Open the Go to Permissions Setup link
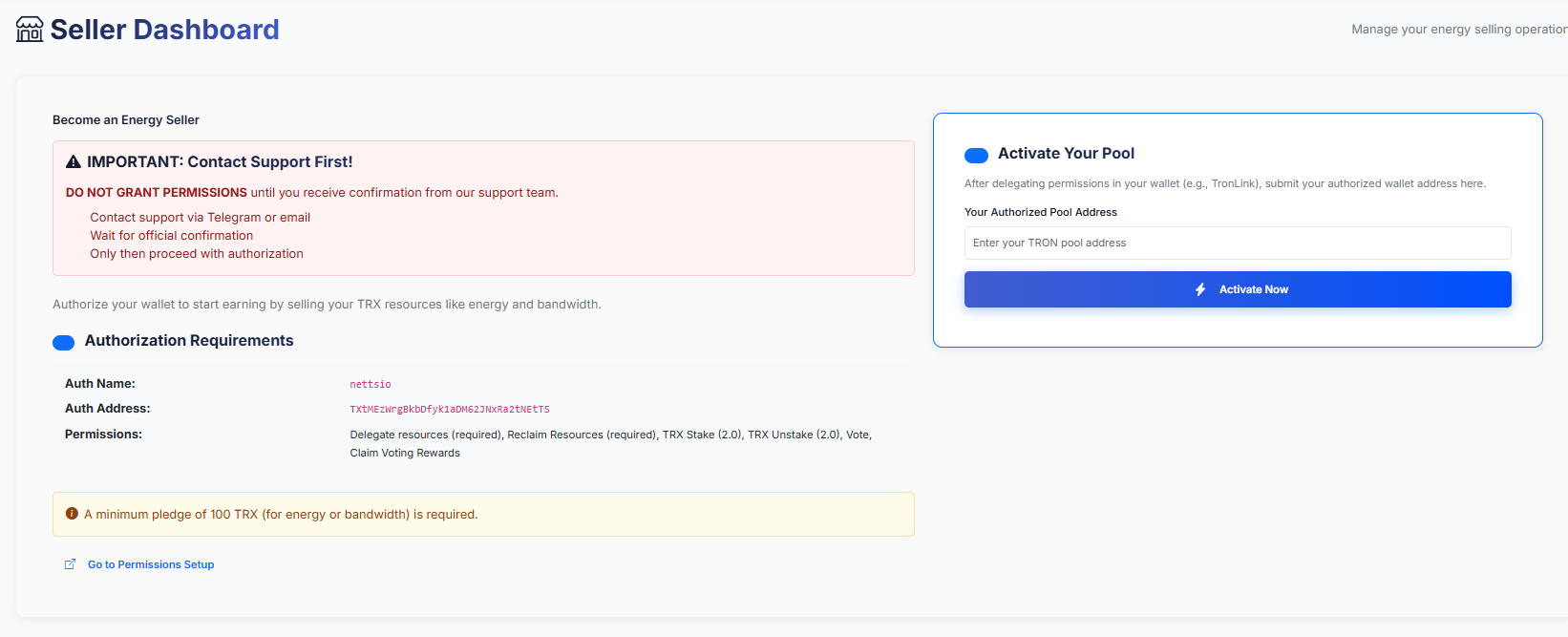This screenshot has height=637, width=1568. click(x=151, y=564)
